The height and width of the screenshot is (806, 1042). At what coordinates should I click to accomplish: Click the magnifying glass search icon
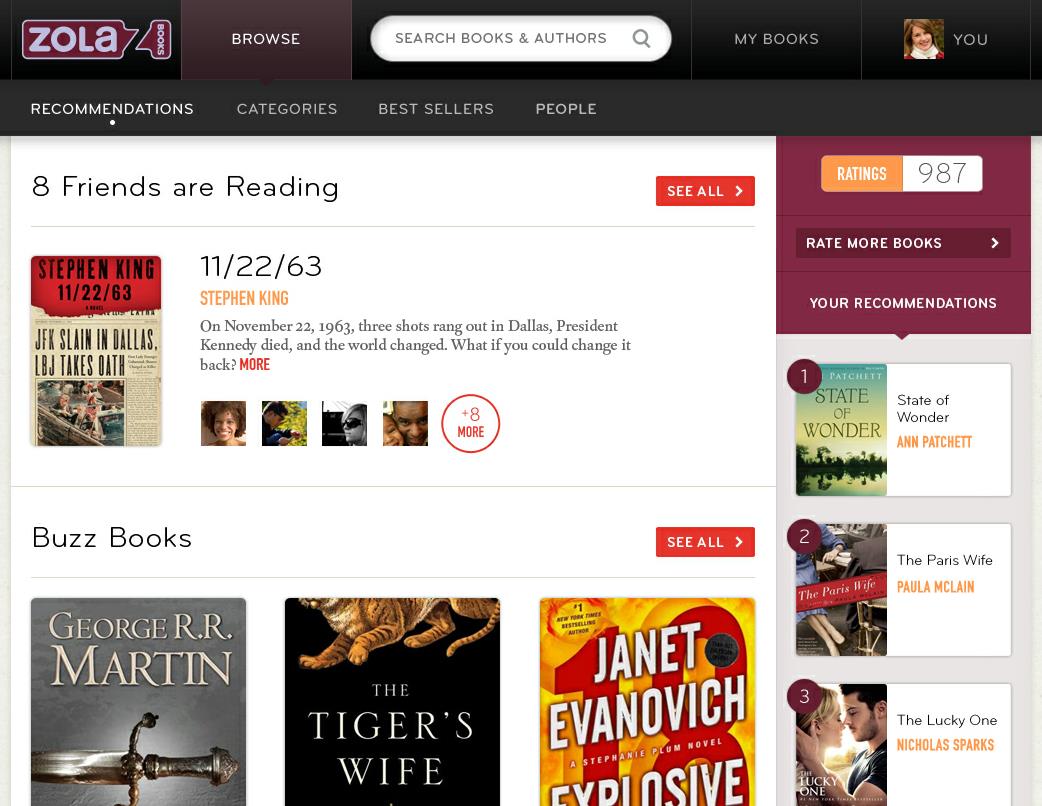click(x=641, y=39)
